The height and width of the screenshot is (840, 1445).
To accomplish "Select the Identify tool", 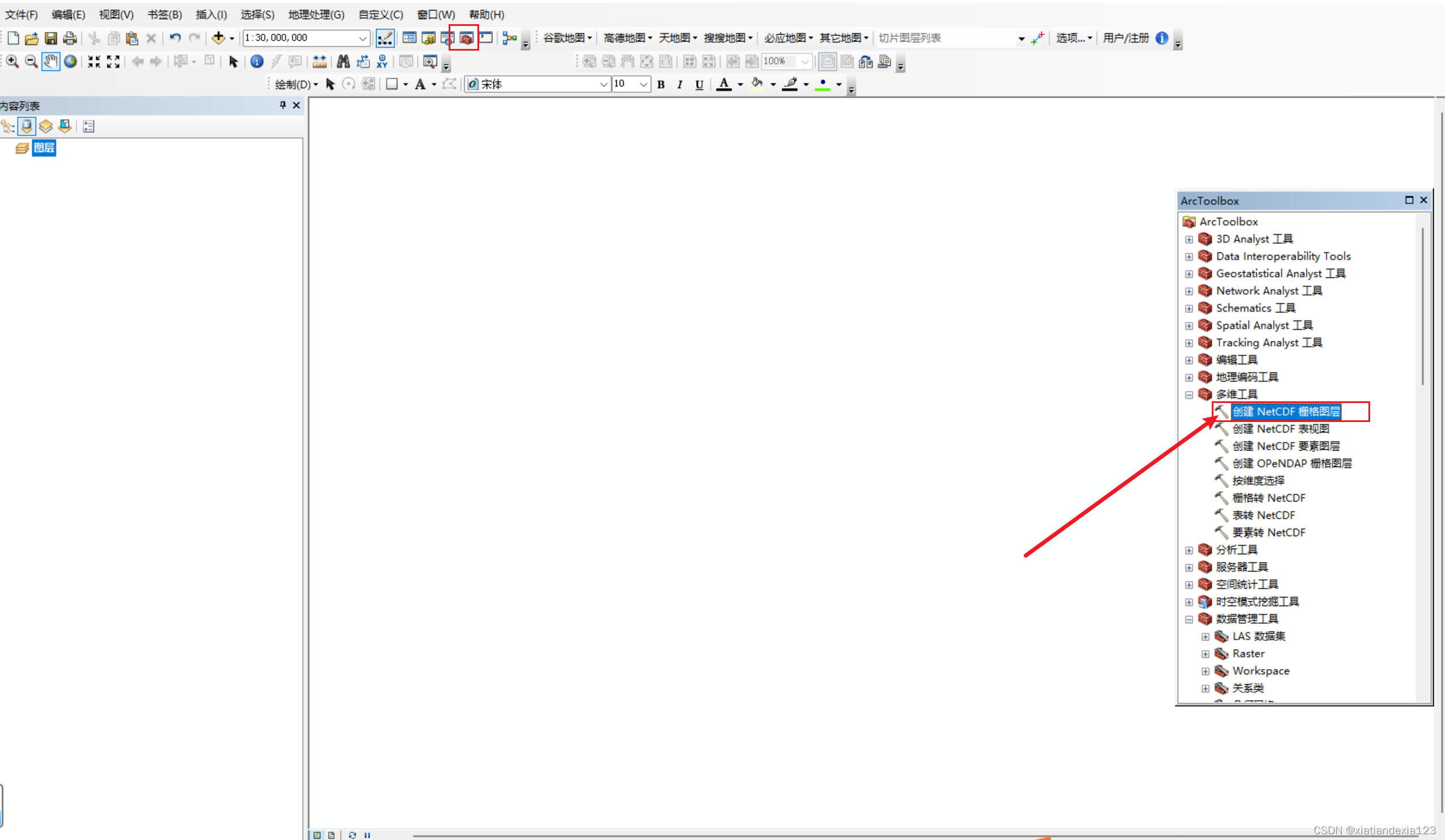I will [x=257, y=62].
